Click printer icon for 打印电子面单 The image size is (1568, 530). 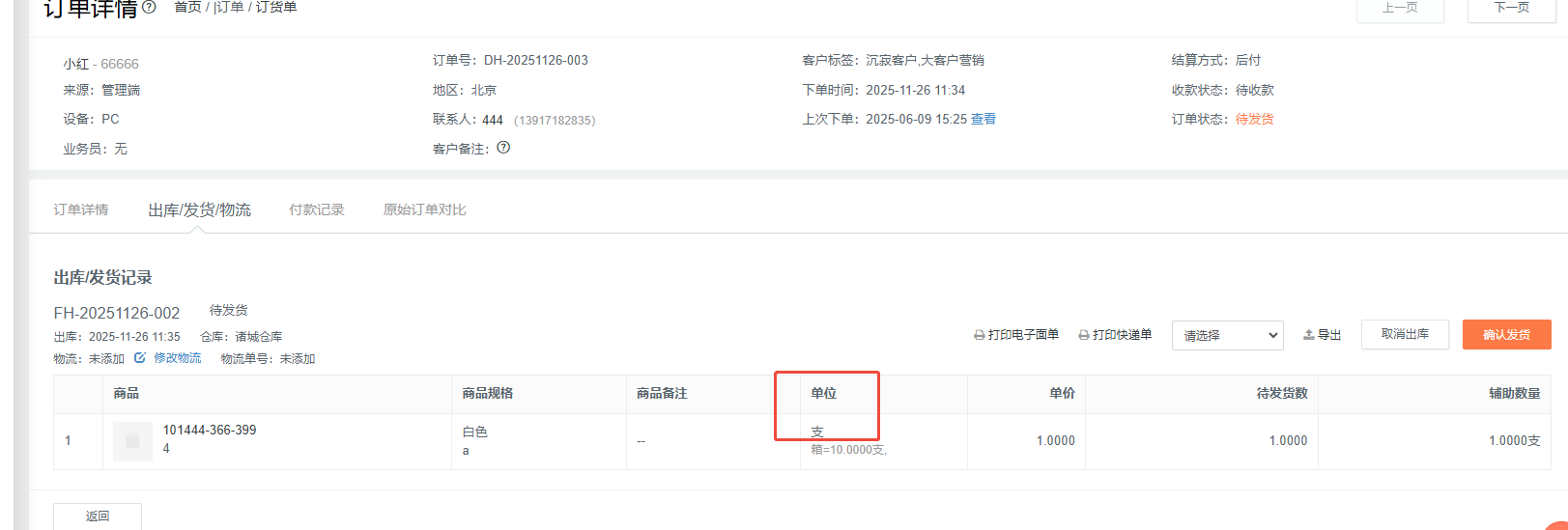pos(980,335)
